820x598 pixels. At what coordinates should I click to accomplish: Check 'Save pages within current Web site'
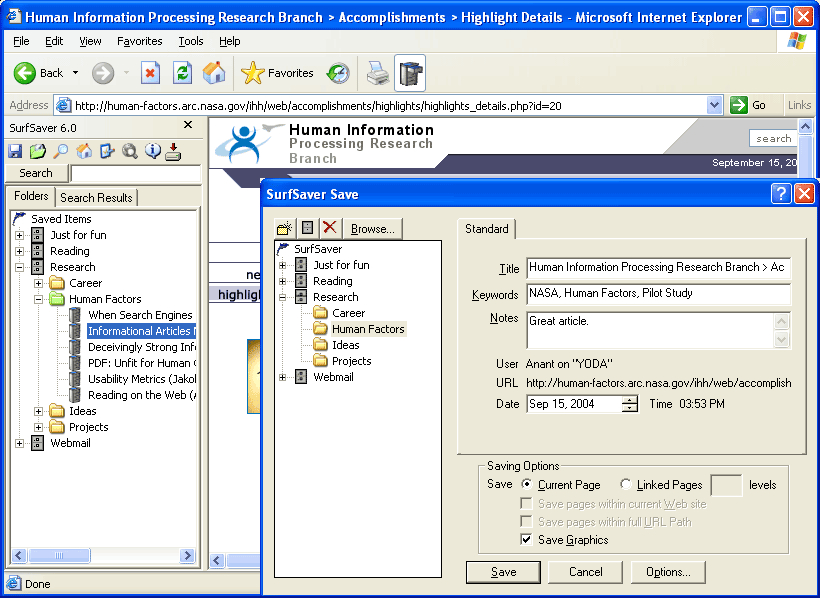(527, 504)
